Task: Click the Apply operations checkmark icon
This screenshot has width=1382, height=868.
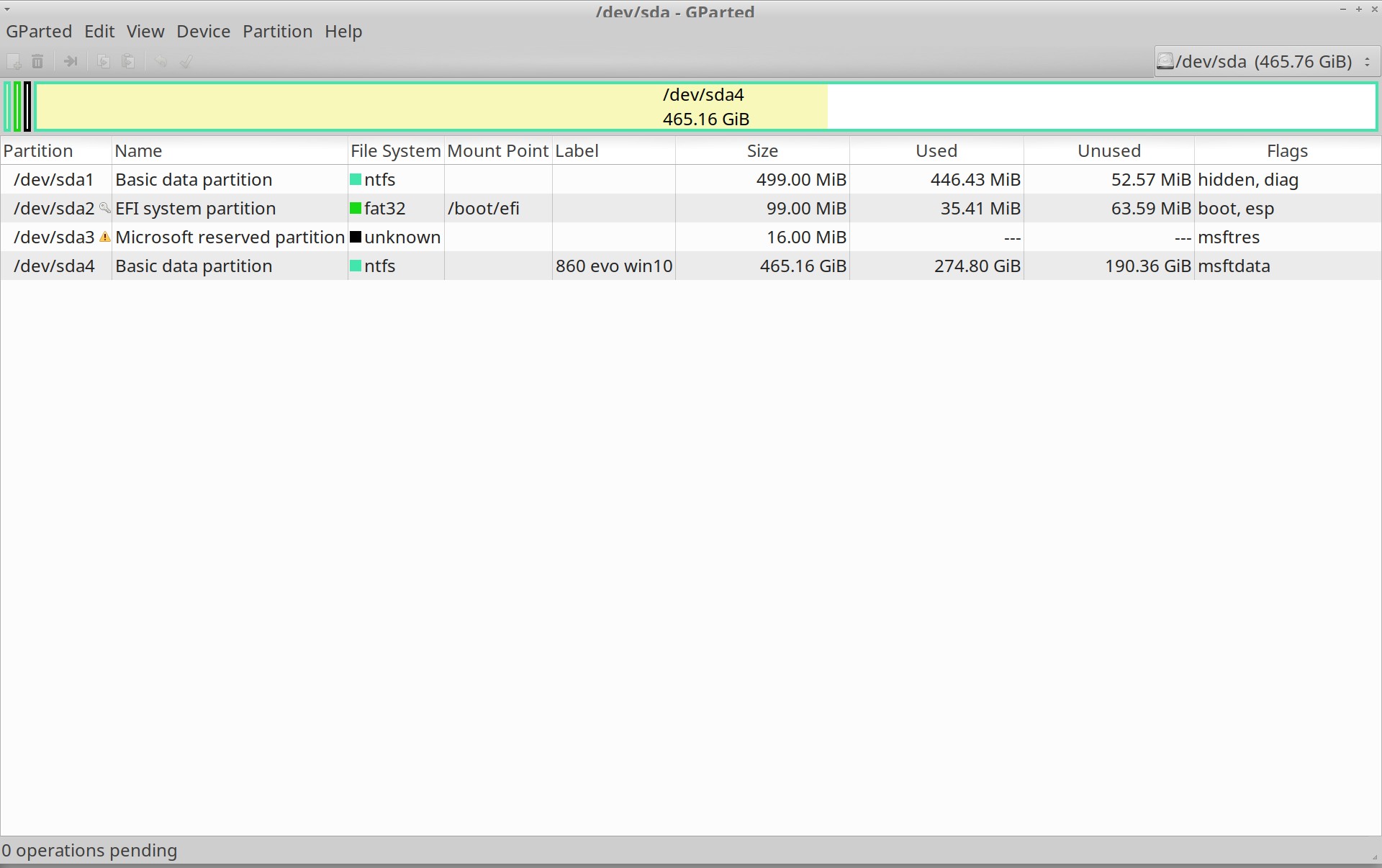Action: [186, 61]
